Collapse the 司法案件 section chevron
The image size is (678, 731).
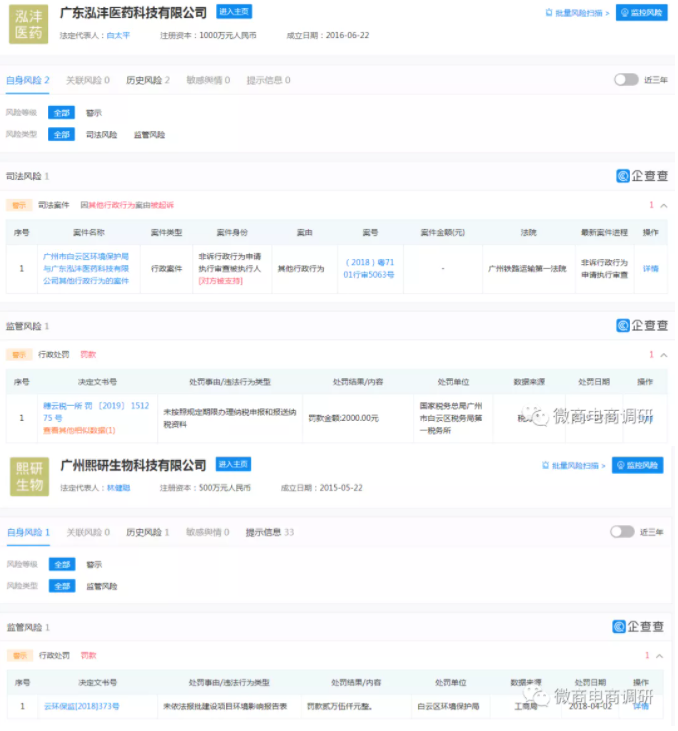(665, 206)
